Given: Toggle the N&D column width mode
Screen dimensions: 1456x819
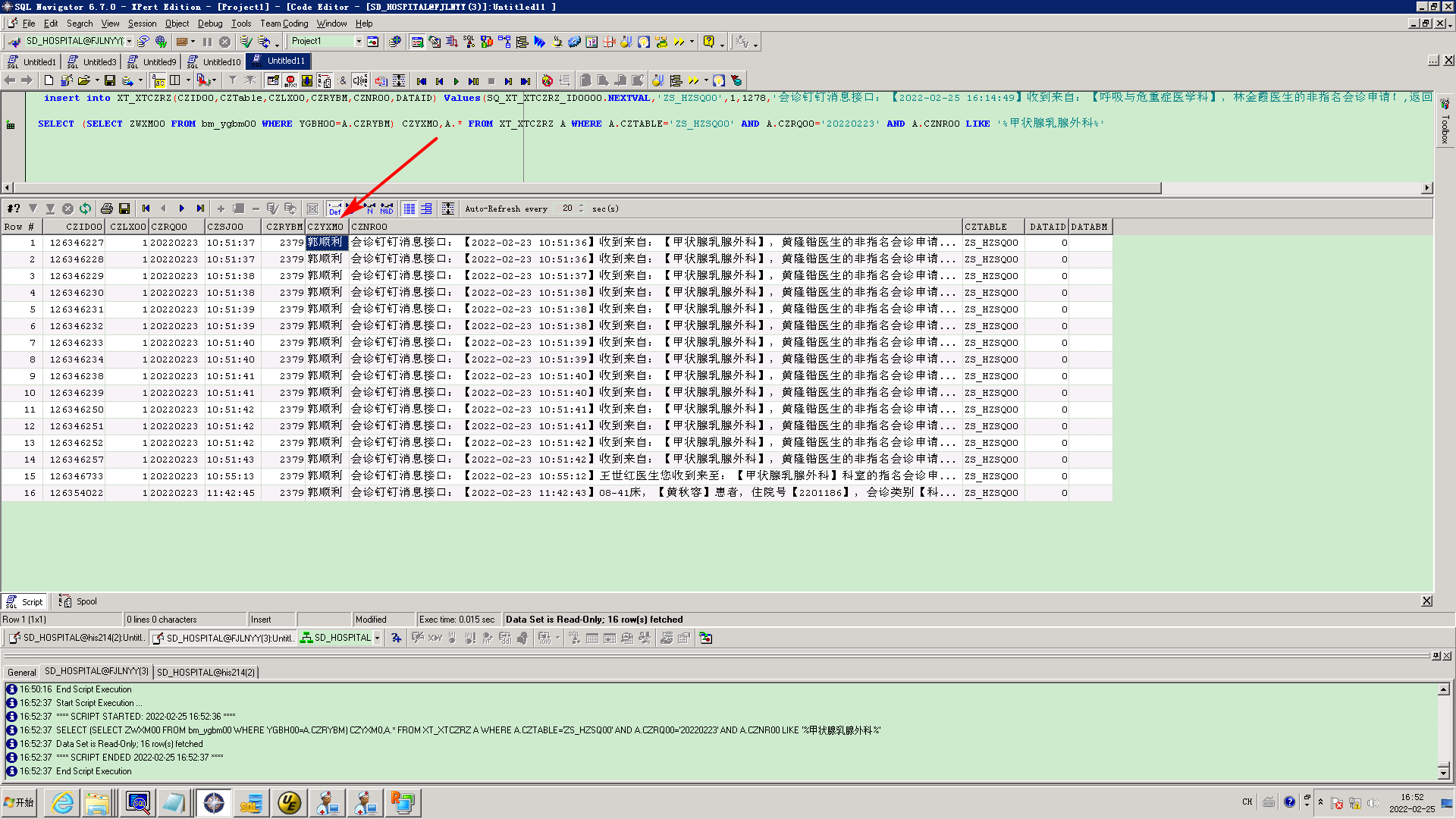Looking at the screenshot, I should [x=387, y=209].
